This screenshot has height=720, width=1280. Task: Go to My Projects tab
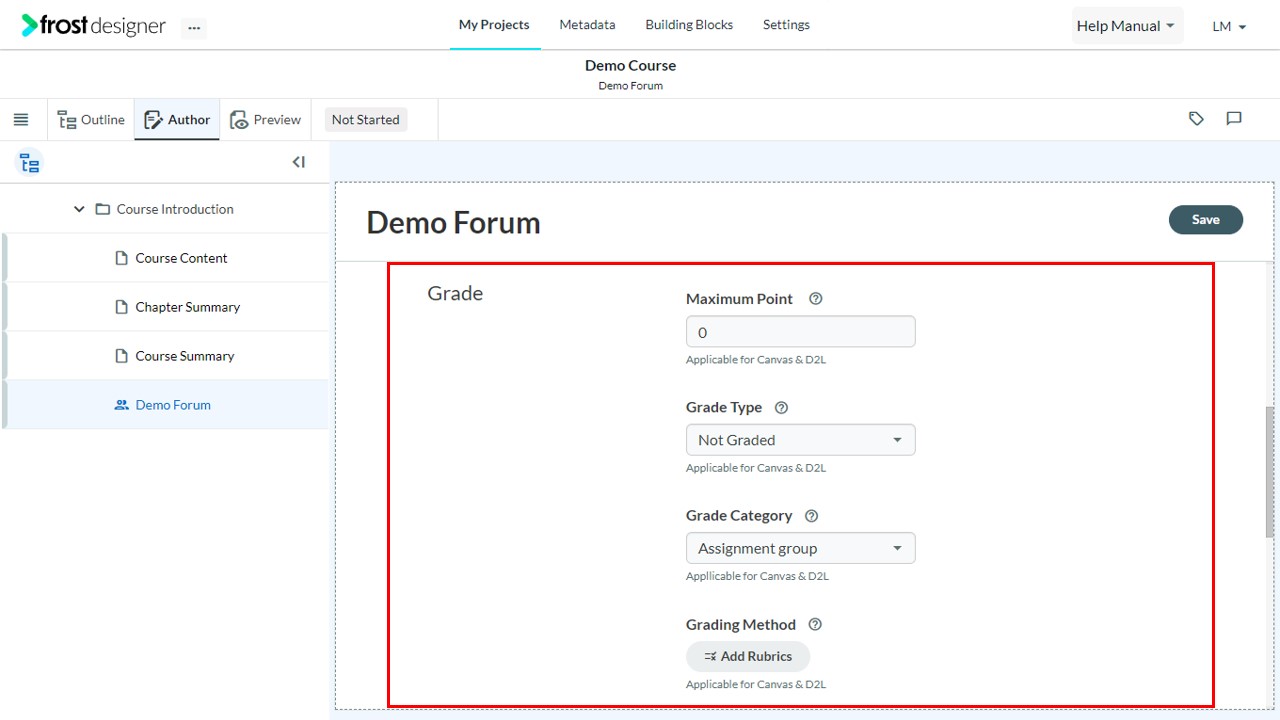[x=494, y=25]
